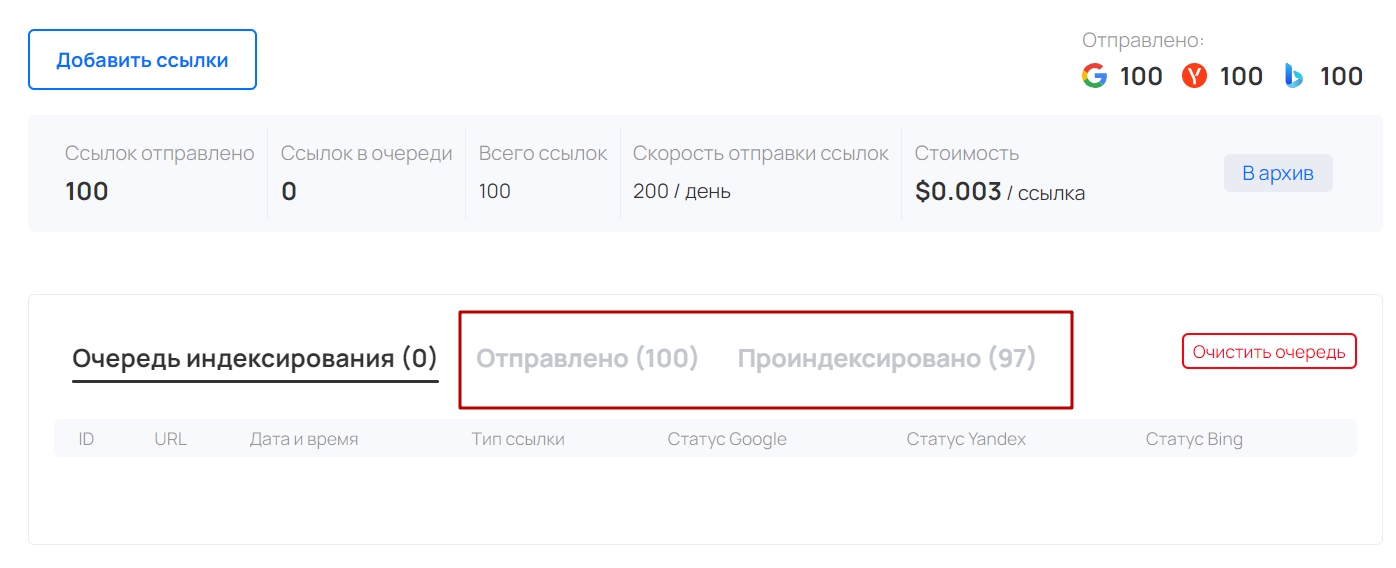Click the Google logo icon

pos(1095,76)
